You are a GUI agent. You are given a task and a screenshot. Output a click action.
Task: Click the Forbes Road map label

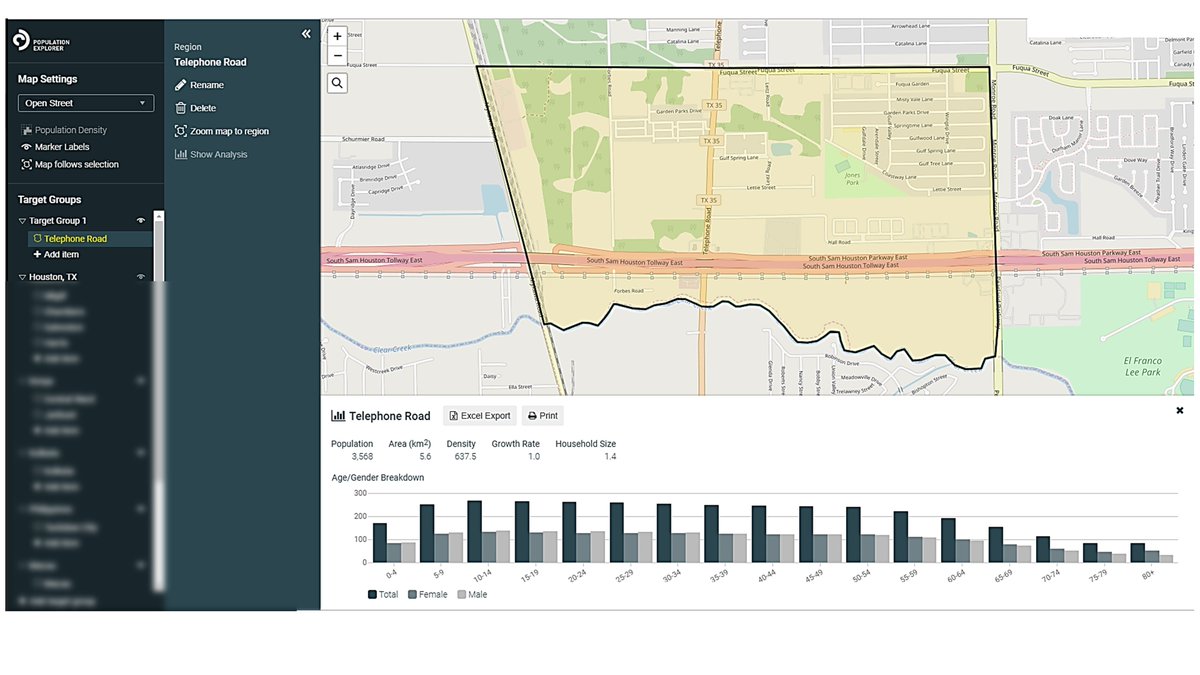[x=628, y=291]
